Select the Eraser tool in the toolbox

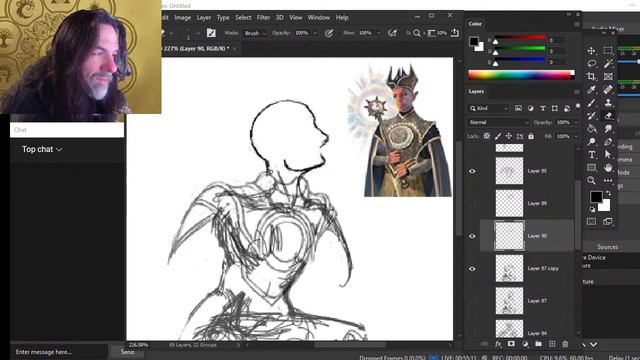[608, 116]
